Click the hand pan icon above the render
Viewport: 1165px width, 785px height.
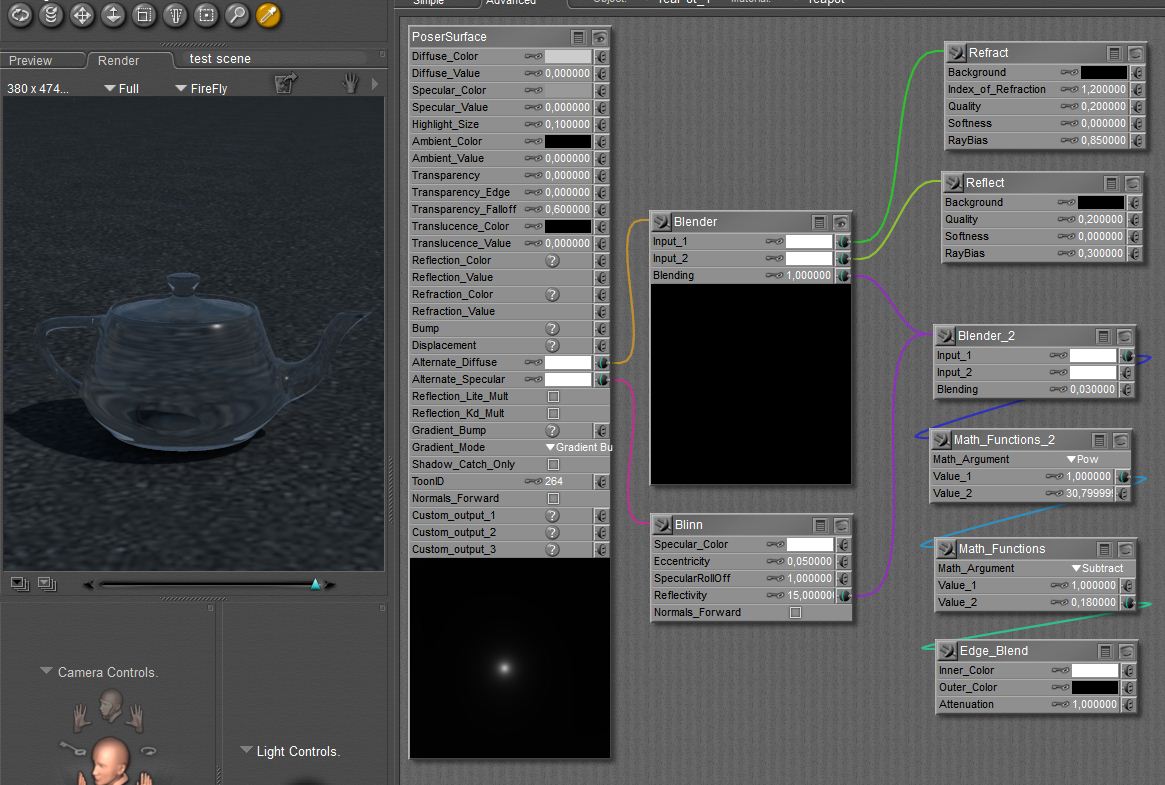[x=350, y=84]
